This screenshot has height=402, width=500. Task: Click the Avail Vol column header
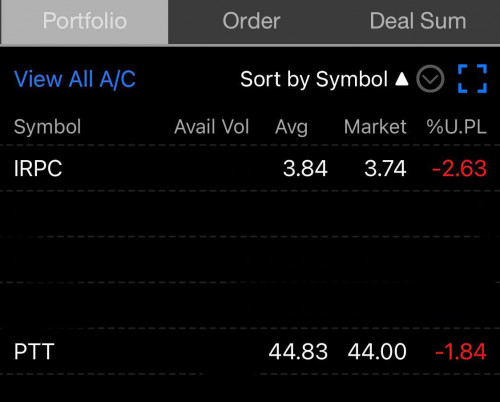212,127
